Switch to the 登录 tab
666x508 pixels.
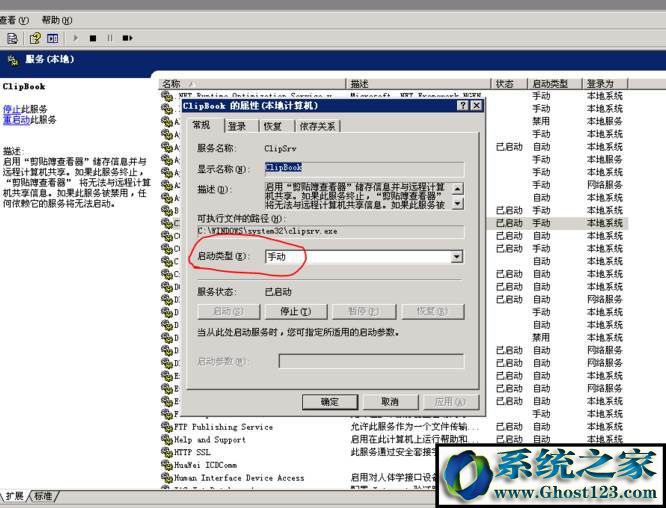pos(237,126)
